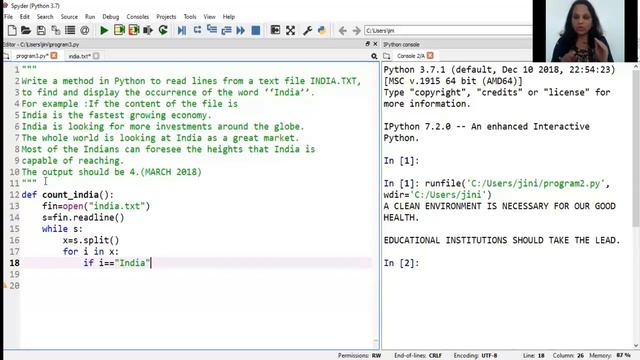Open the View menu
640x360 pixels.
209,17
